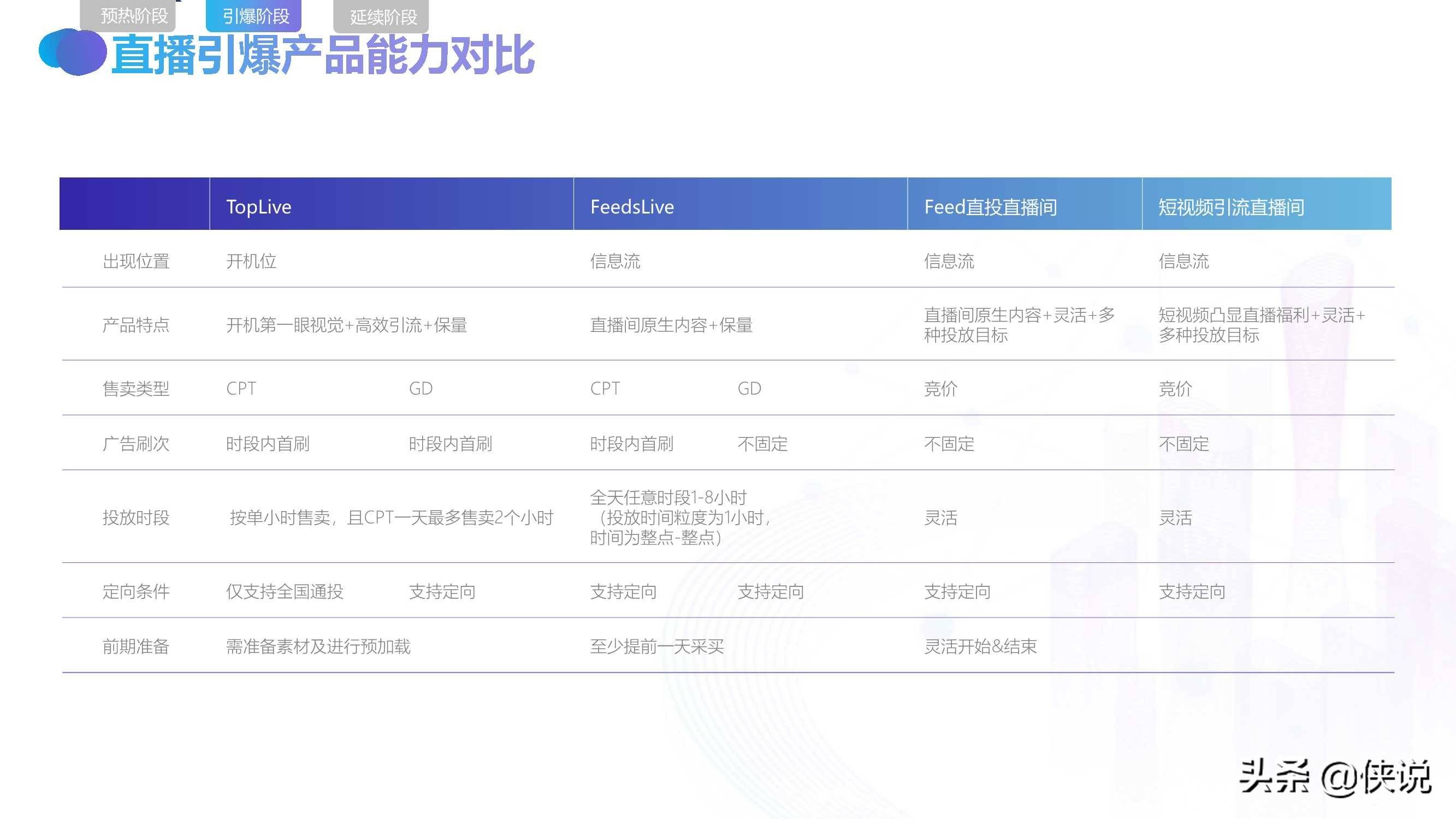Click the 投放时段 row label
The image size is (1456, 819).
(135, 517)
